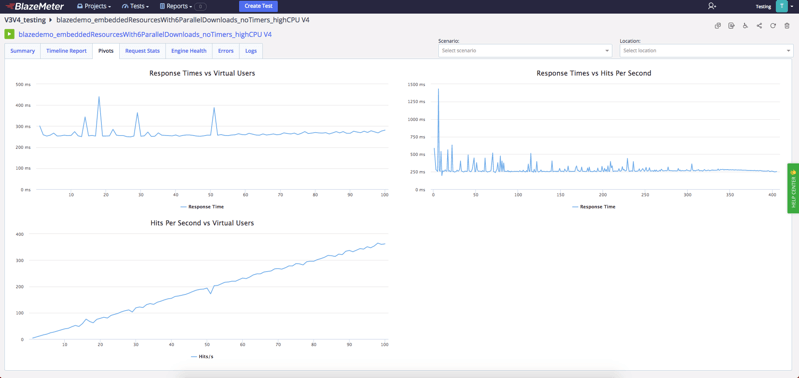Image resolution: width=799 pixels, height=378 pixels.
Task: Click the 'Response Times vs Virtual Users' chart title
Action: pos(202,73)
